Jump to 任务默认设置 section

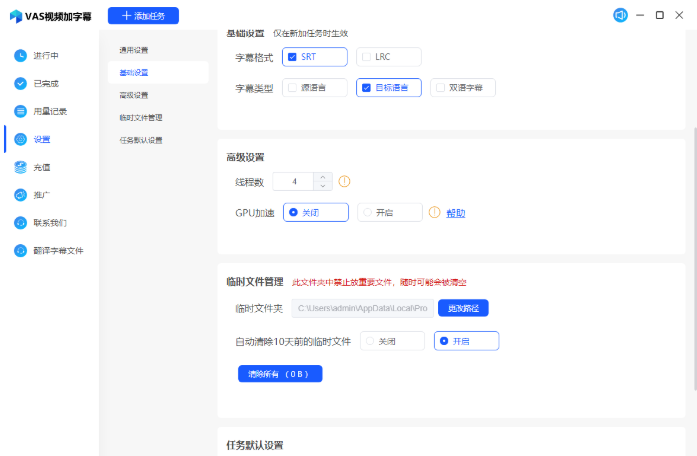coord(141,140)
